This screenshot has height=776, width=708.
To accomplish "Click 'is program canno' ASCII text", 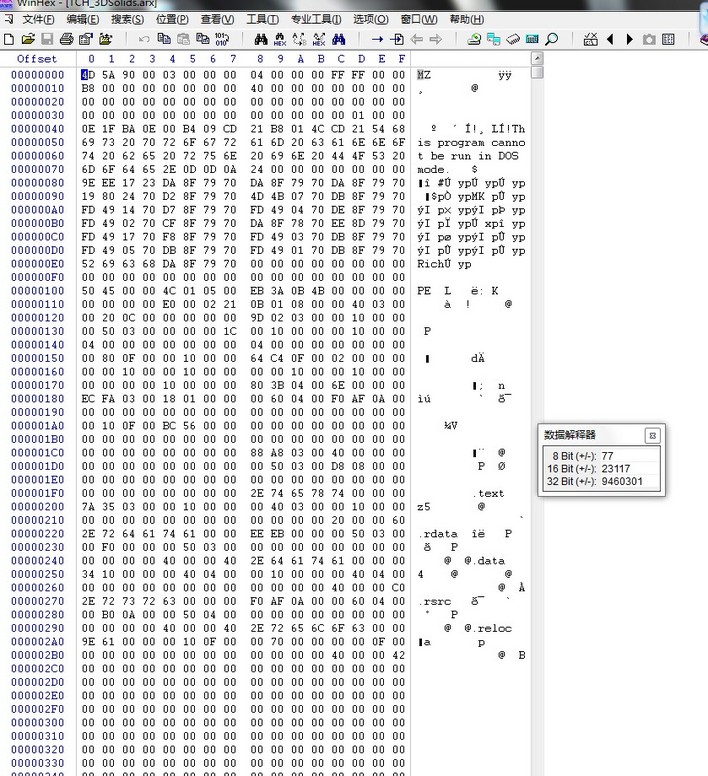I will 471,143.
